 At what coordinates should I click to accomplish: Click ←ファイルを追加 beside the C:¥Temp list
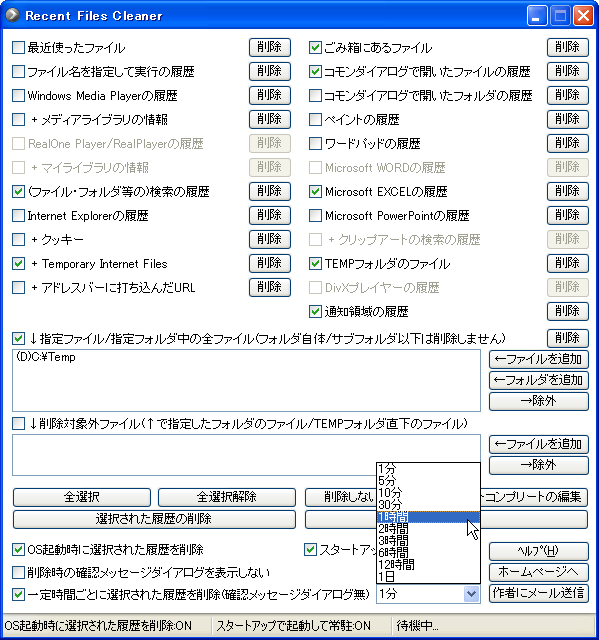(x=539, y=359)
